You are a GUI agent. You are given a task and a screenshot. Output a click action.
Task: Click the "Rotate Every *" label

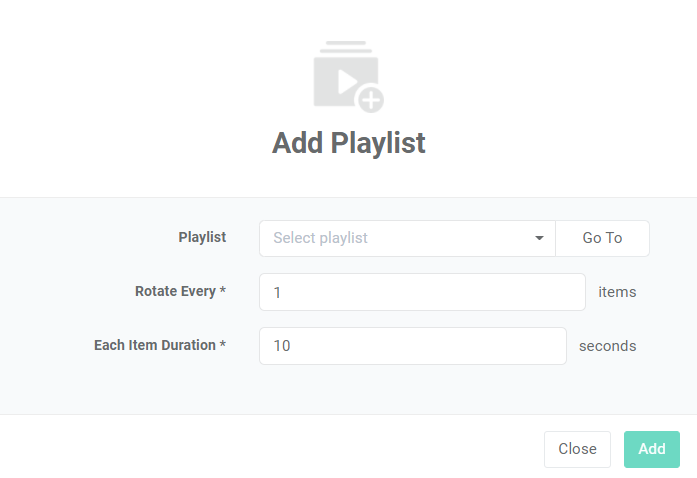(180, 291)
